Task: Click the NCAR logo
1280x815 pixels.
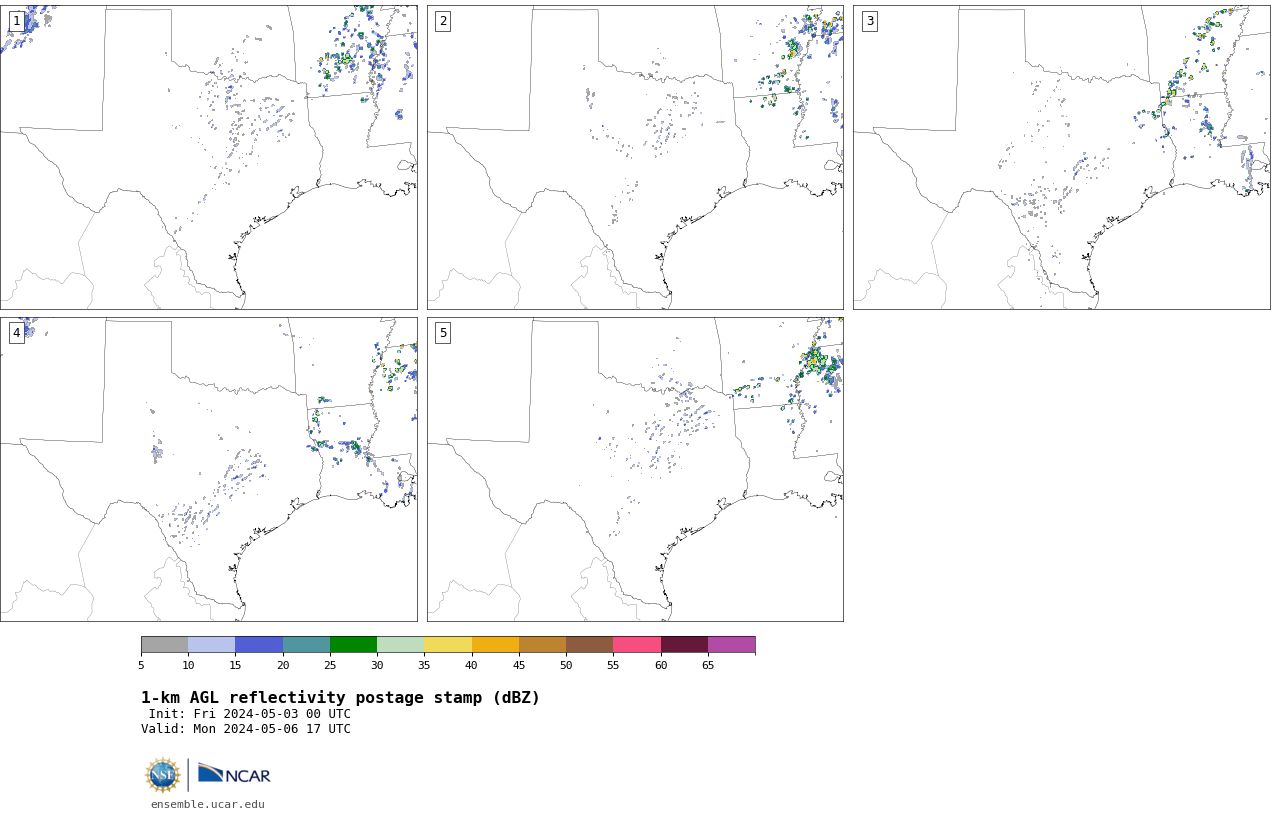Action: tap(234, 774)
